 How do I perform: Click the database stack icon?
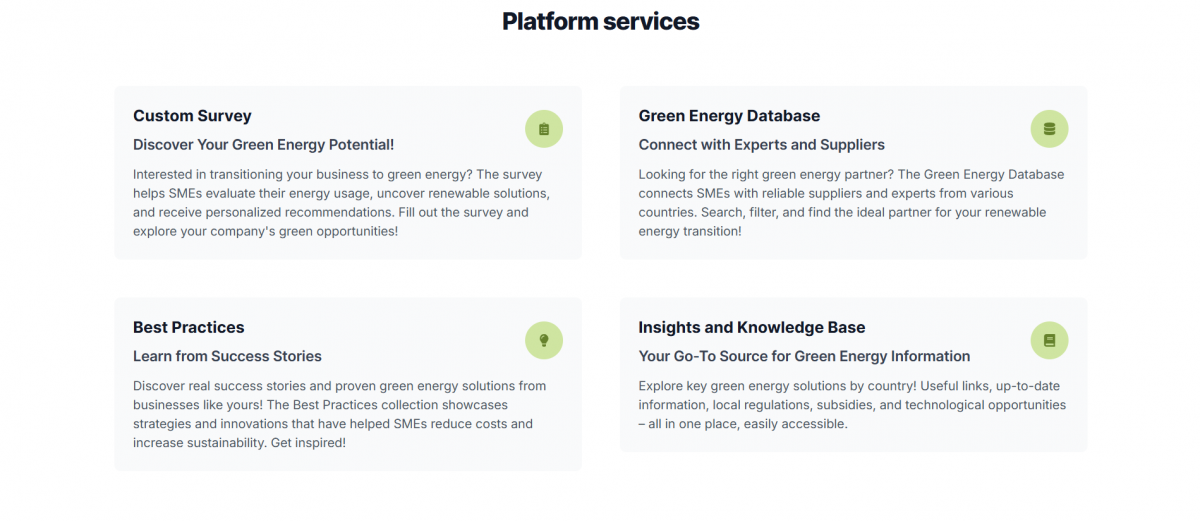(x=1049, y=129)
